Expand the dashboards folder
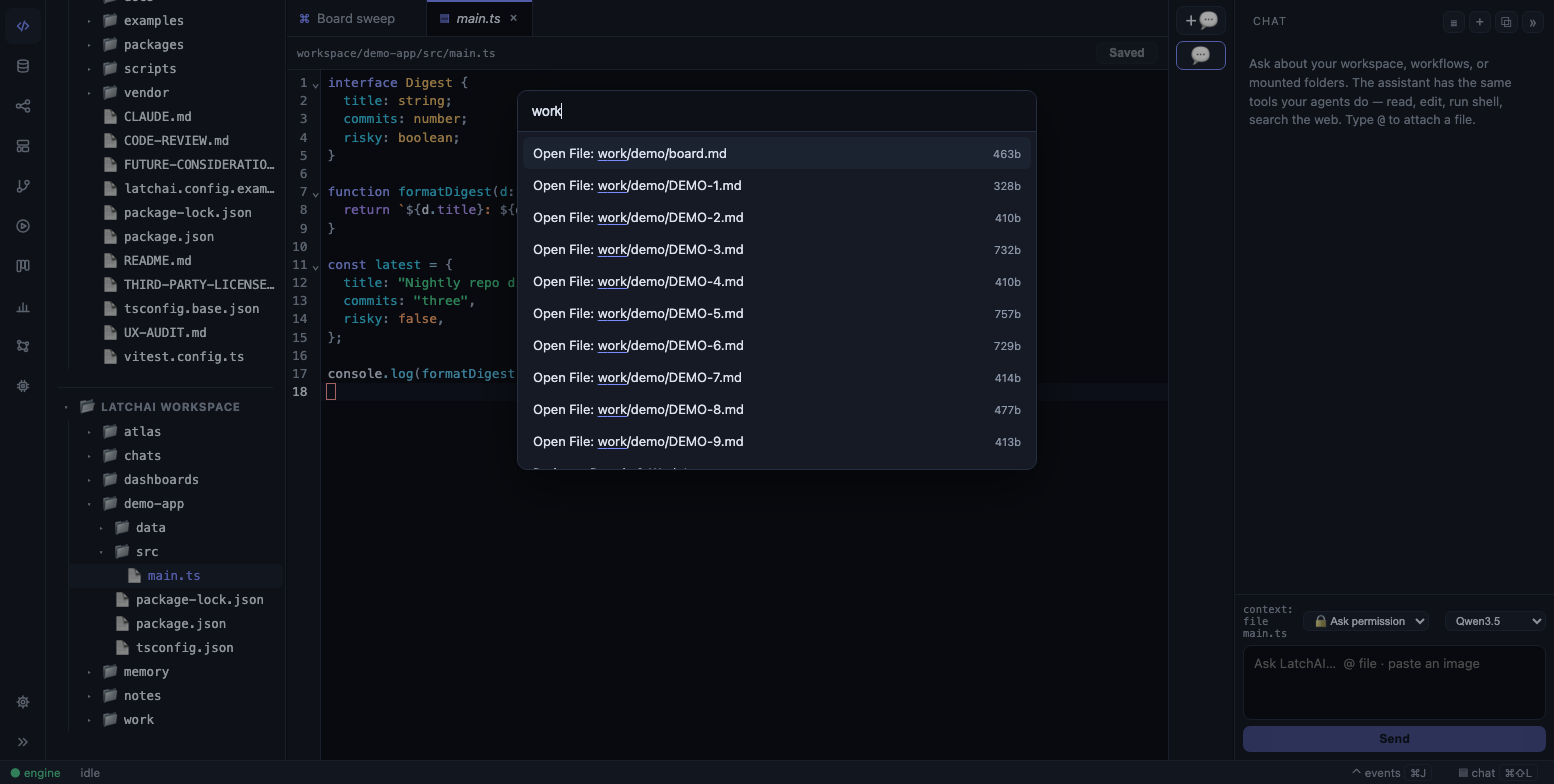1554x784 pixels. pos(89,480)
